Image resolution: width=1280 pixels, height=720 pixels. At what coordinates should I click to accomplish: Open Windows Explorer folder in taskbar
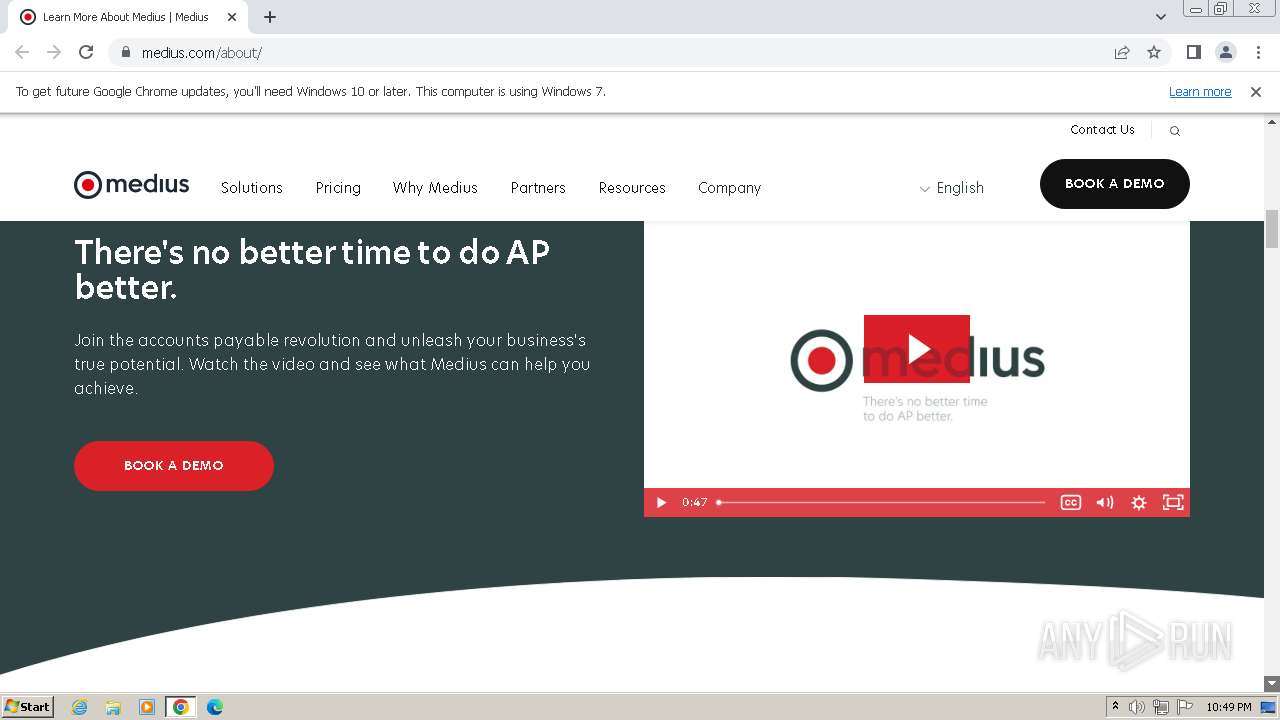pyautogui.click(x=113, y=707)
